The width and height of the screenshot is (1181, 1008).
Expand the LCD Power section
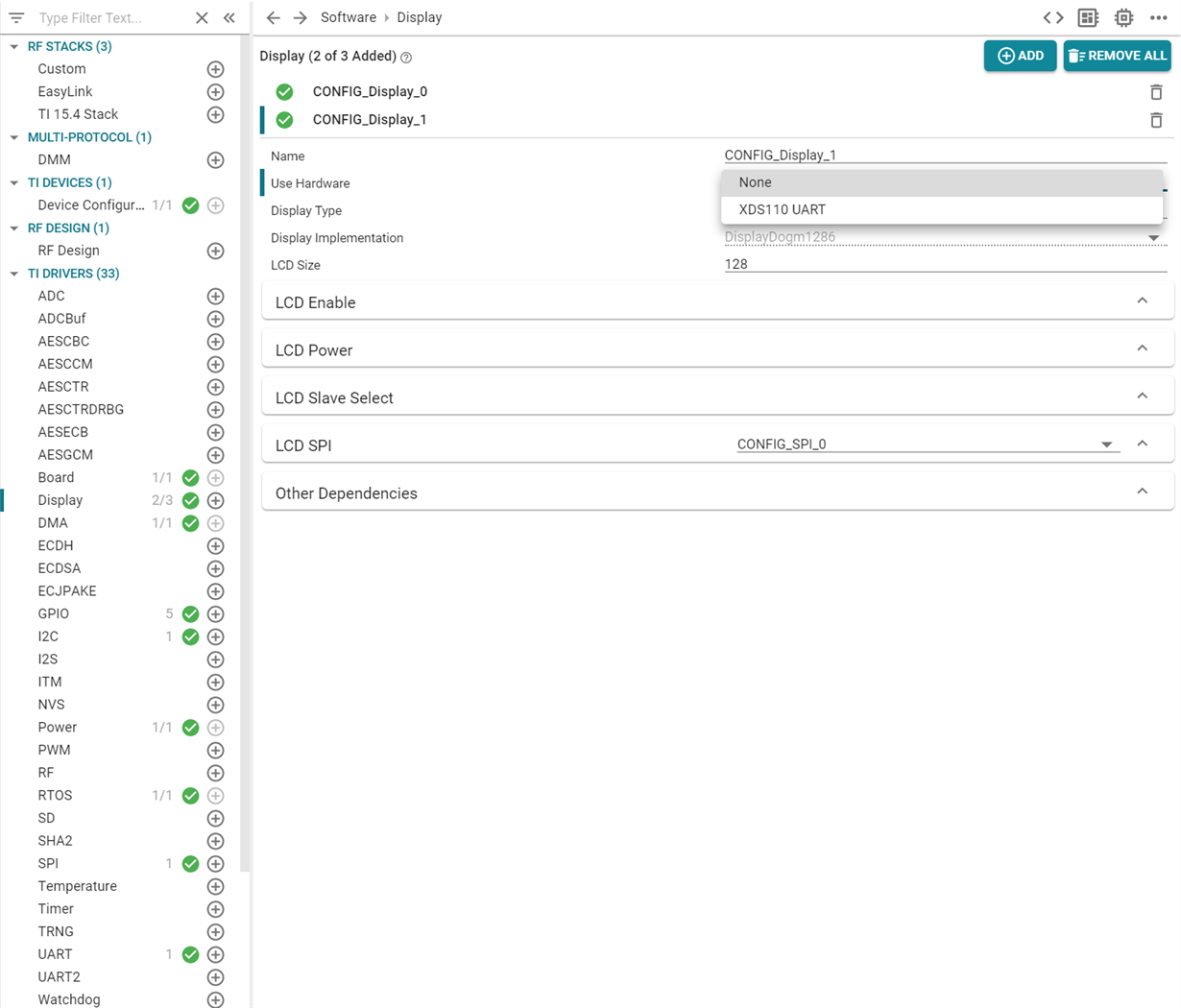click(1143, 348)
